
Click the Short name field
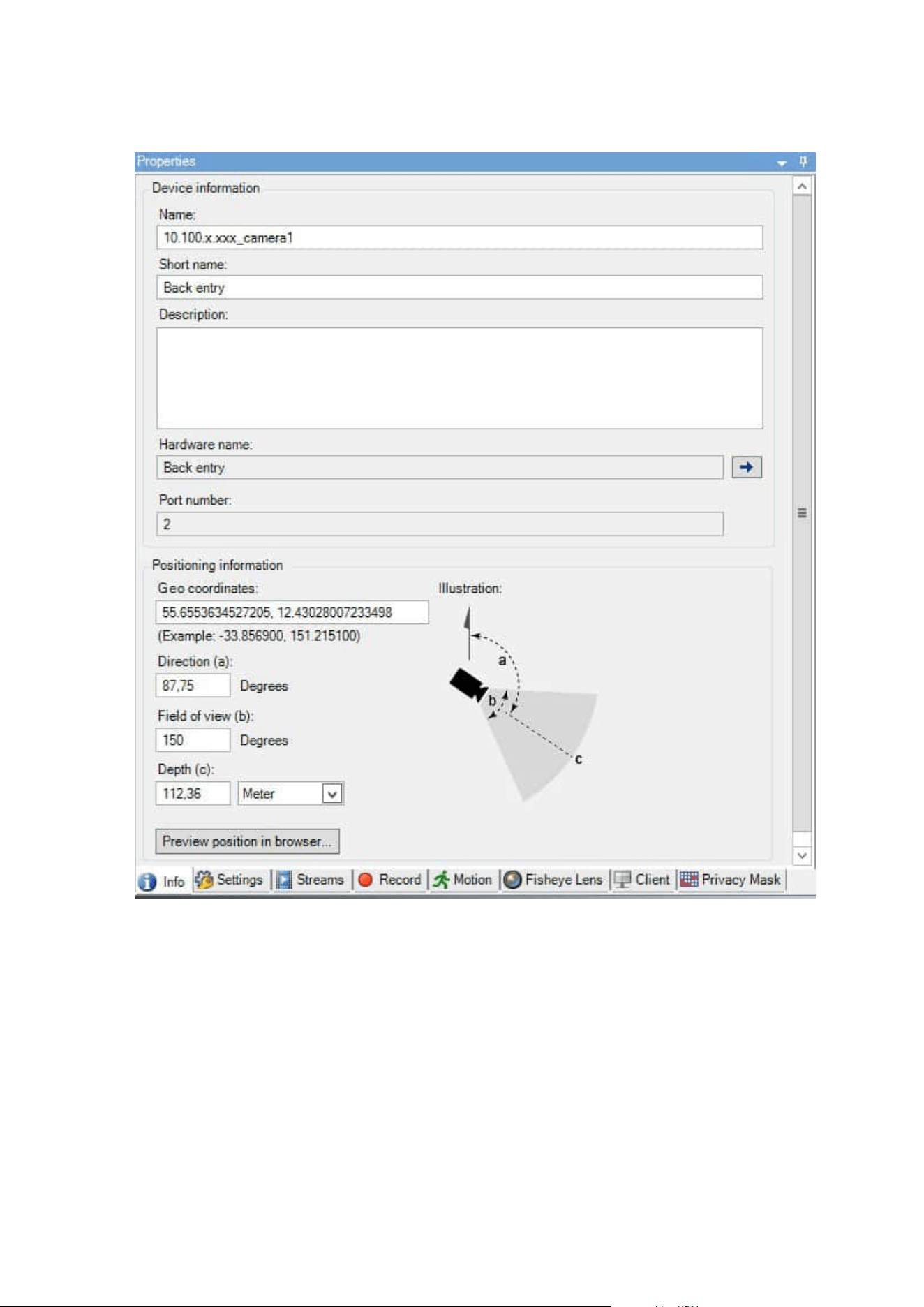click(x=460, y=288)
